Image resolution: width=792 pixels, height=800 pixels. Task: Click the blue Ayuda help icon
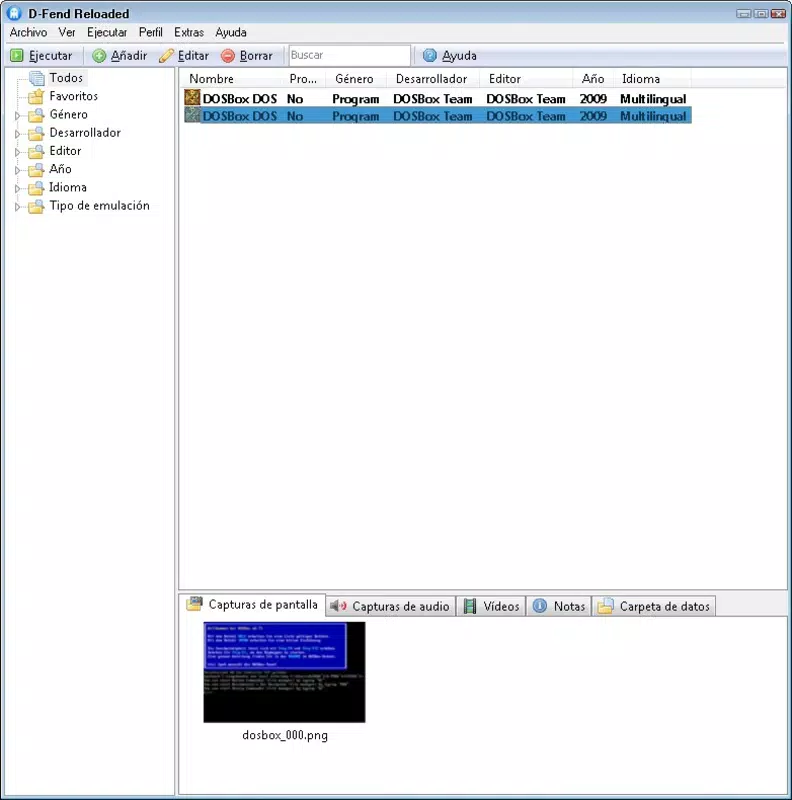coord(430,55)
